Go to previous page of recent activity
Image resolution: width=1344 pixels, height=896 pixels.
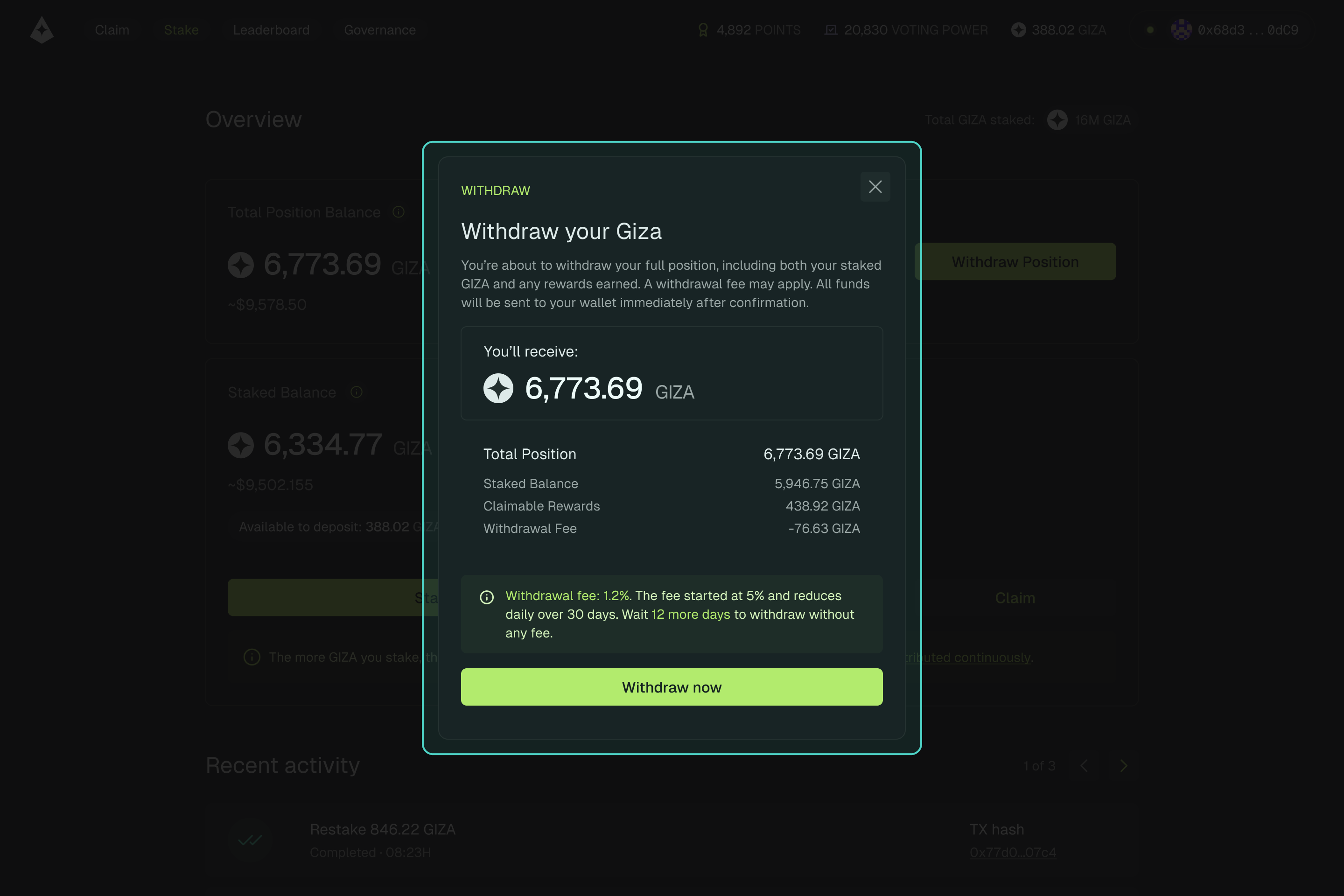point(1084,766)
